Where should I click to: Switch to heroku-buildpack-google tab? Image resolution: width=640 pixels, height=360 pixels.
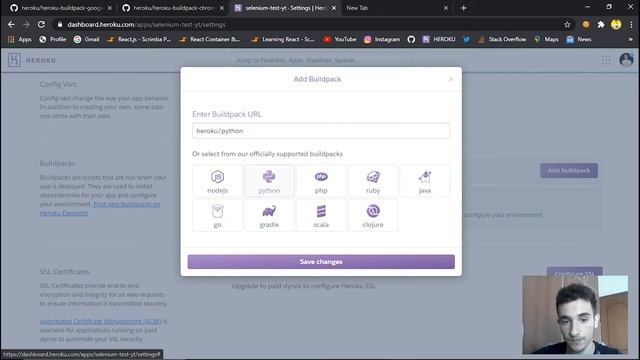pyautogui.click(x=60, y=8)
